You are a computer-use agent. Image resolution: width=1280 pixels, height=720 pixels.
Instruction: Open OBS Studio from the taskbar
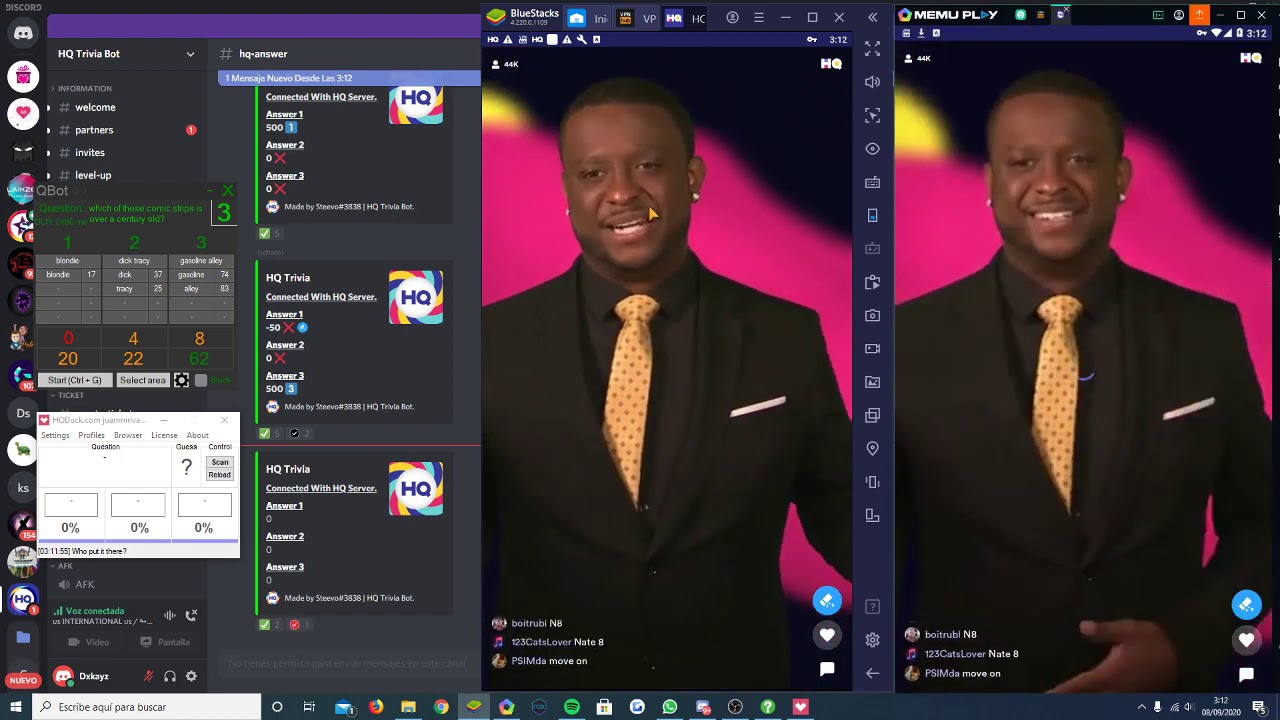point(735,707)
